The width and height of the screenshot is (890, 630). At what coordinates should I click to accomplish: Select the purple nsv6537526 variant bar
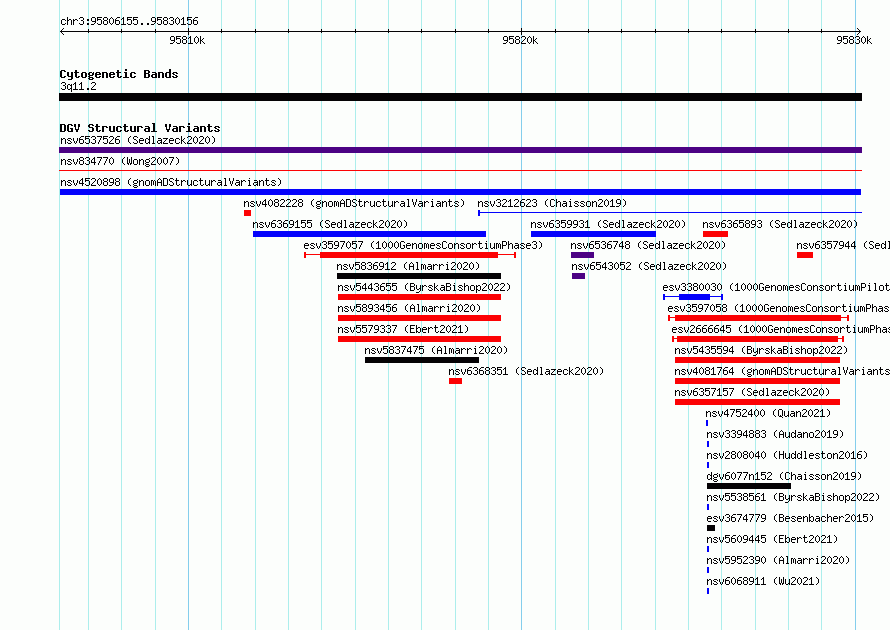[x=460, y=150]
